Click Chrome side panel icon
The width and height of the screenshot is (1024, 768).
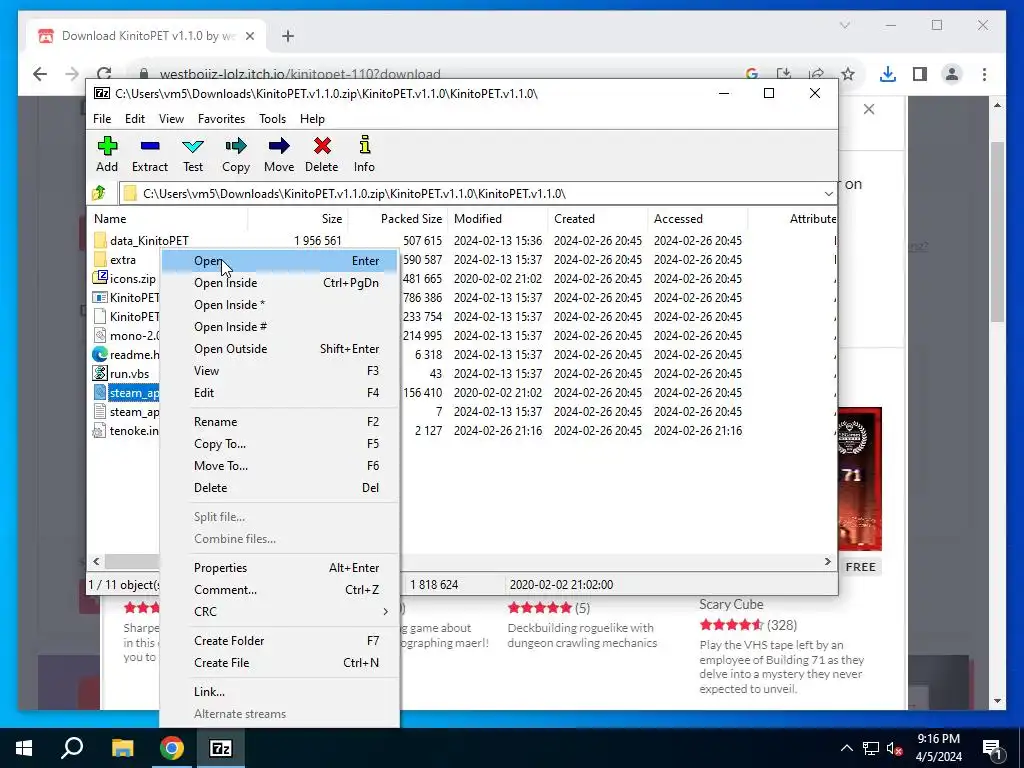pos(920,74)
